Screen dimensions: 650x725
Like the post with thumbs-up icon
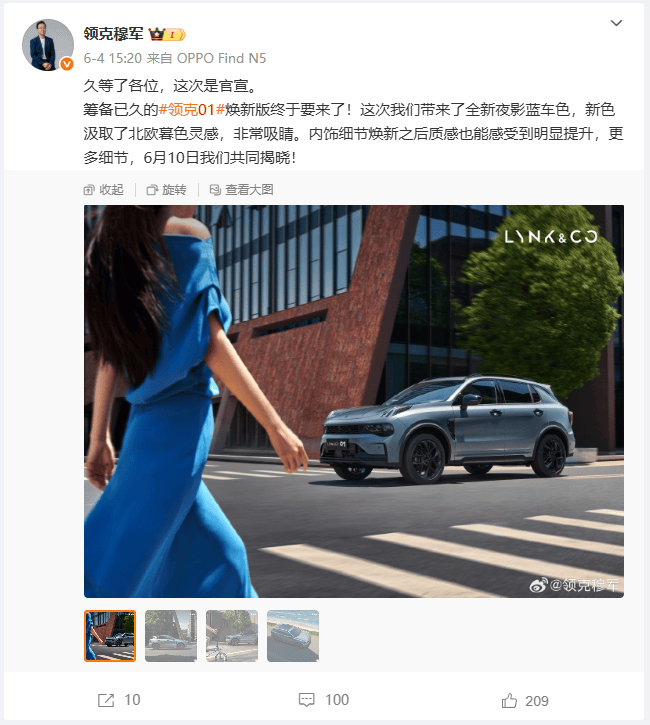click(509, 700)
